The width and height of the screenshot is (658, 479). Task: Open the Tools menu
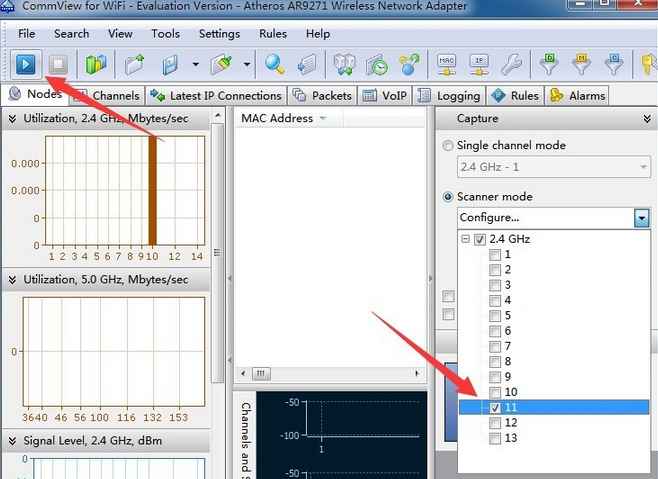pos(165,34)
